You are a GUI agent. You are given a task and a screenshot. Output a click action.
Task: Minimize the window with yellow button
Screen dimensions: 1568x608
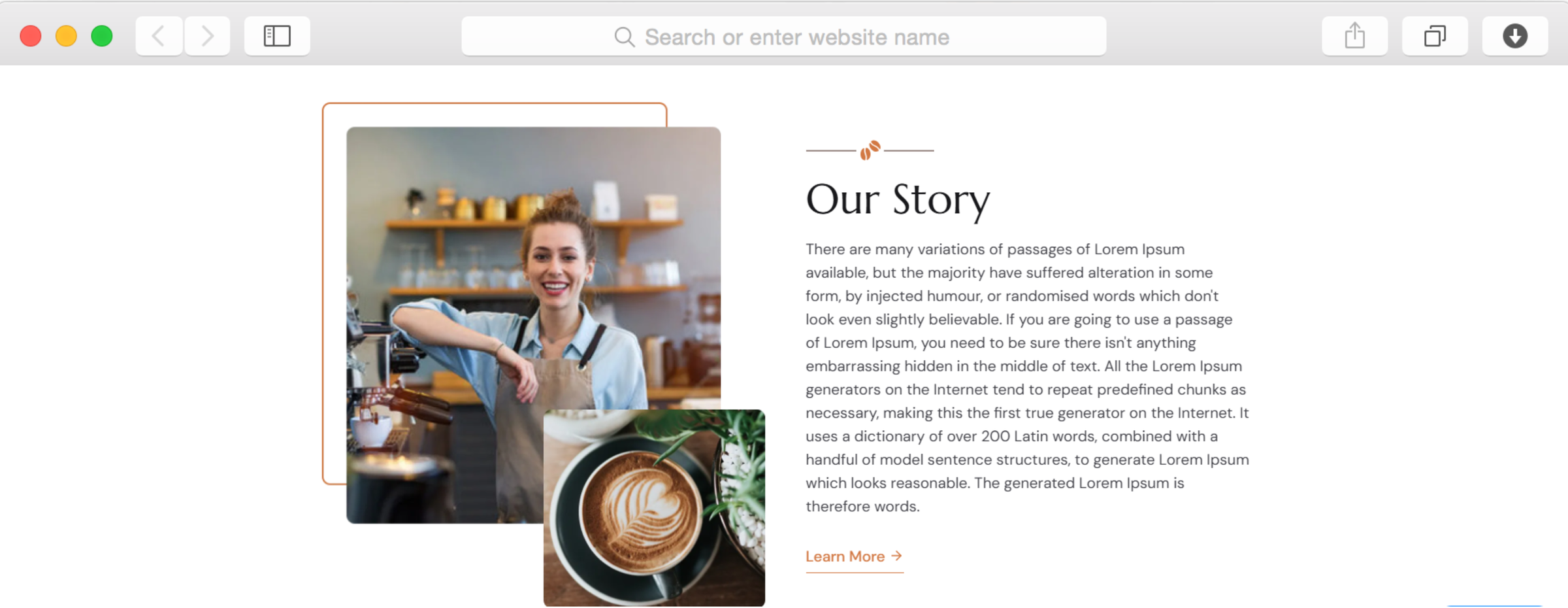66,36
